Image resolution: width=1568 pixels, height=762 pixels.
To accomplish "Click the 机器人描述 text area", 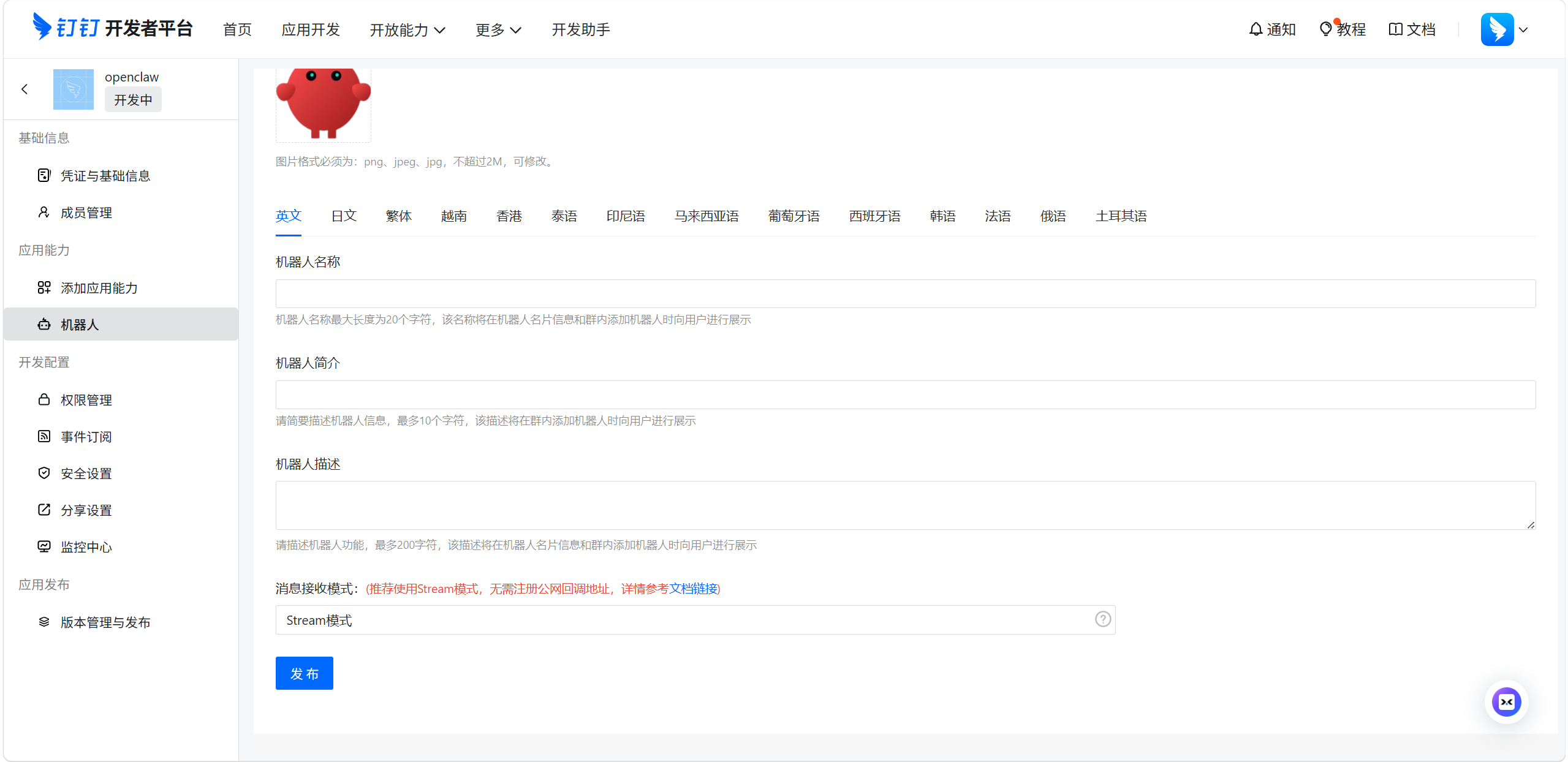I will 905,505.
